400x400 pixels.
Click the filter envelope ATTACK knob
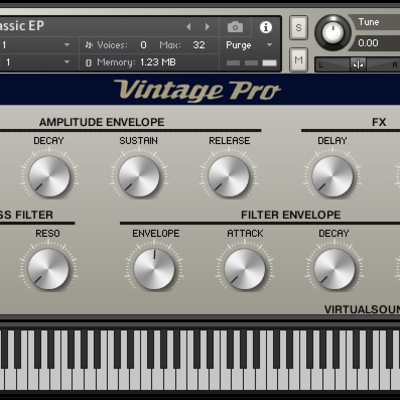click(245, 269)
